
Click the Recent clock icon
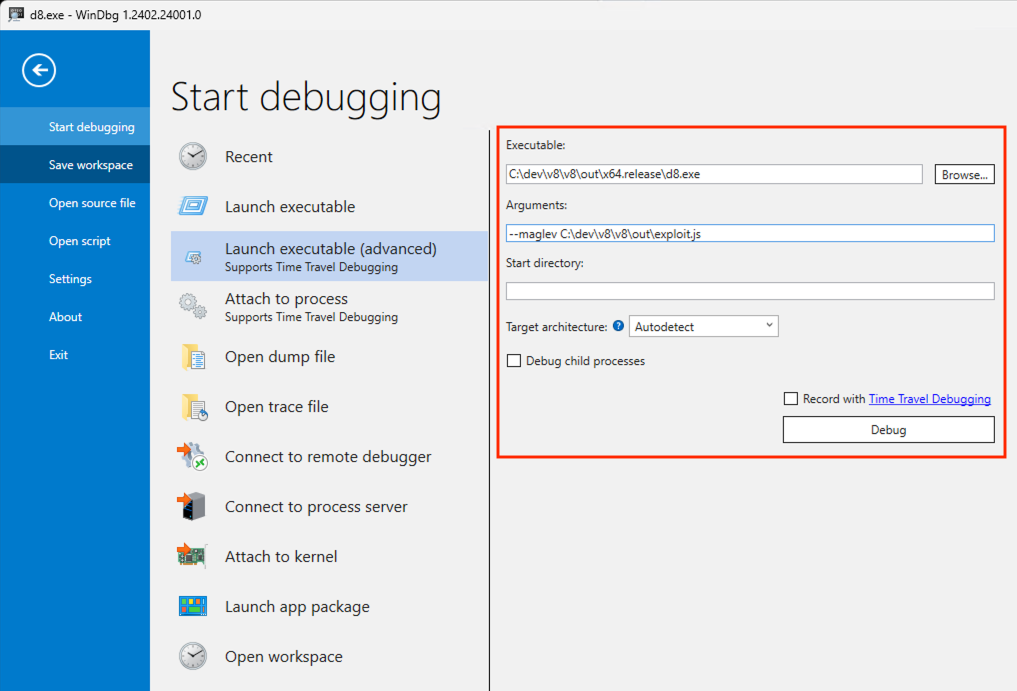coord(193,157)
